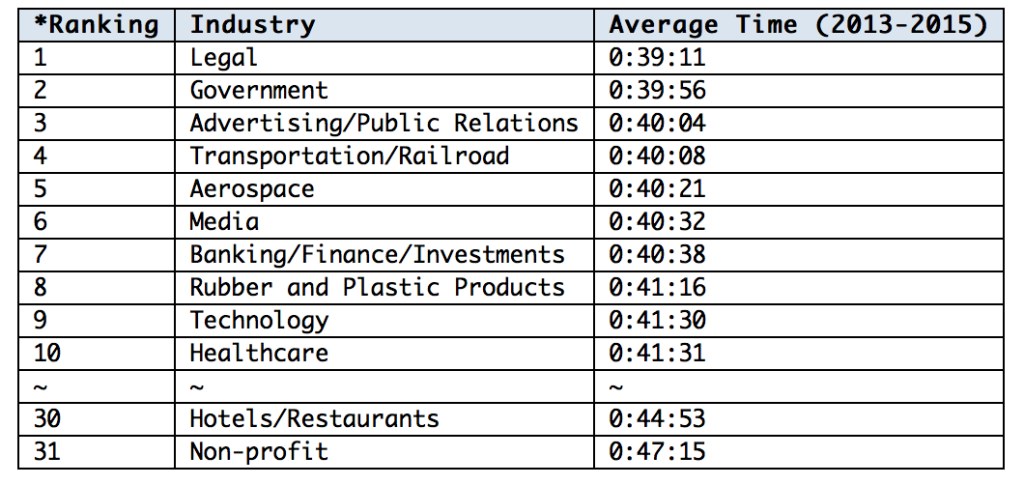Viewport: 1024px width, 485px height.
Task: Click the Aerospace industry cell
Action: pos(252,189)
